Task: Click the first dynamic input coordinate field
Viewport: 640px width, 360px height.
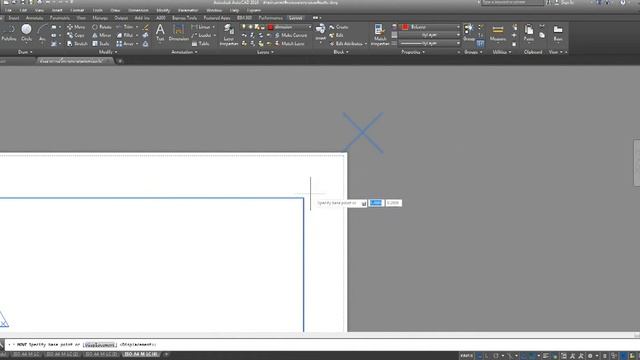Action: click(x=376, y=203)
